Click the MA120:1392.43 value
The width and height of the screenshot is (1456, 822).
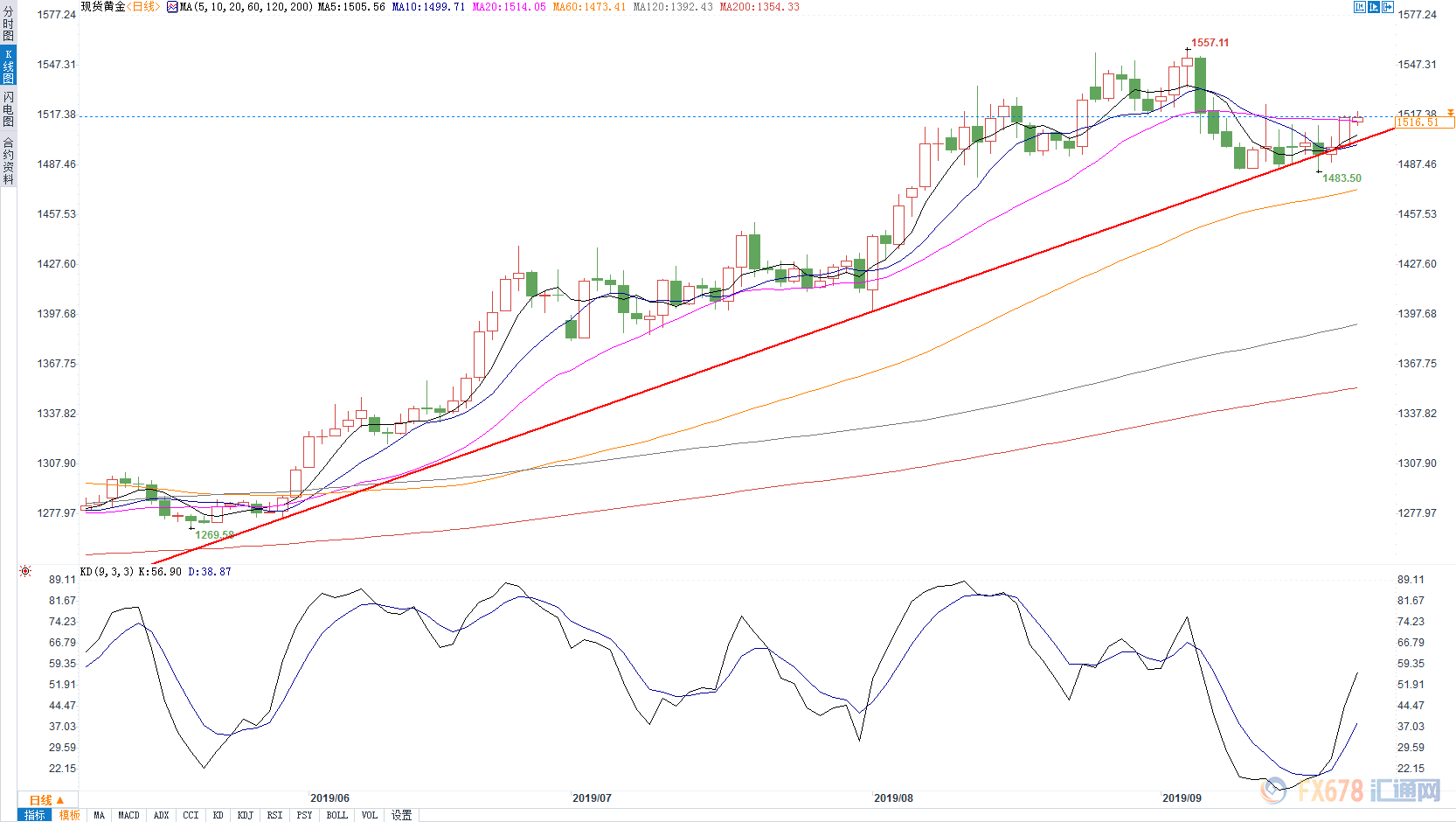(673, 7)
